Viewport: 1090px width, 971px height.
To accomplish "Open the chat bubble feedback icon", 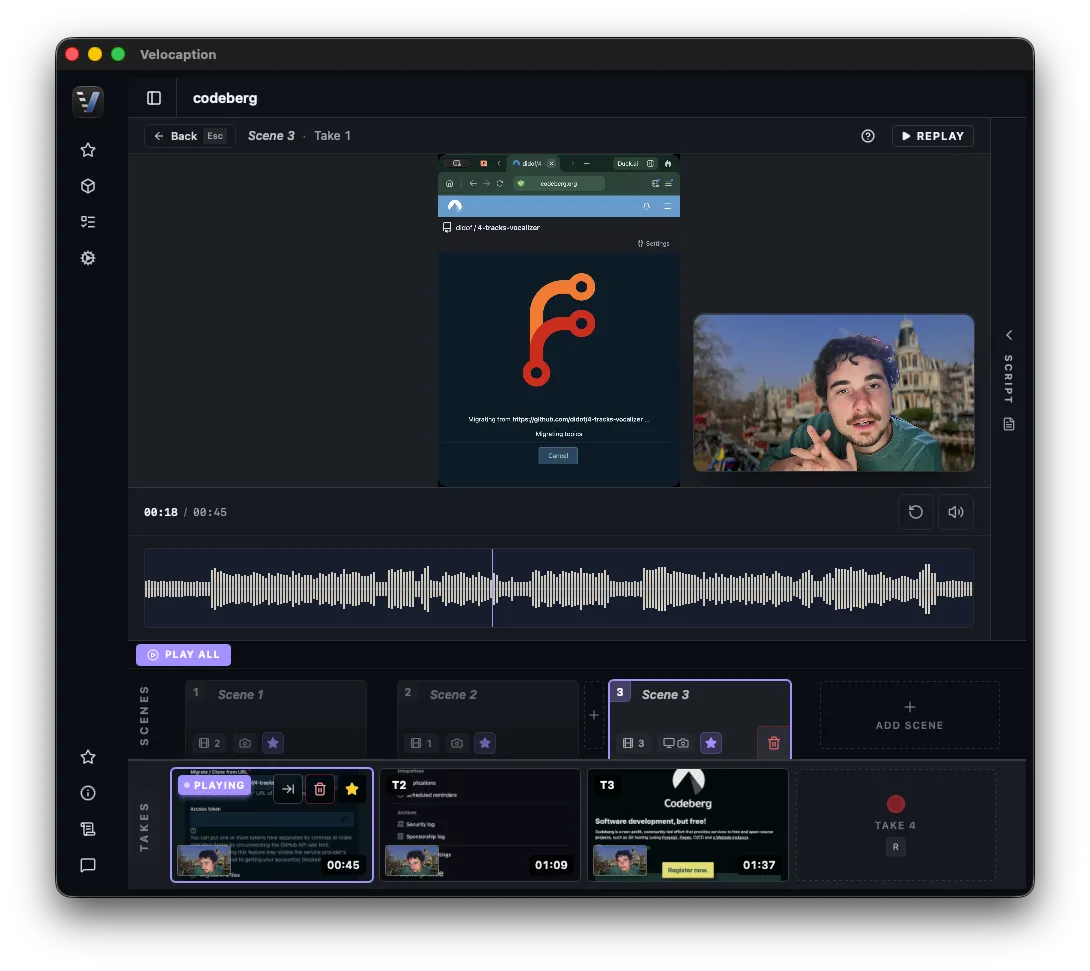I will [88, 865].
